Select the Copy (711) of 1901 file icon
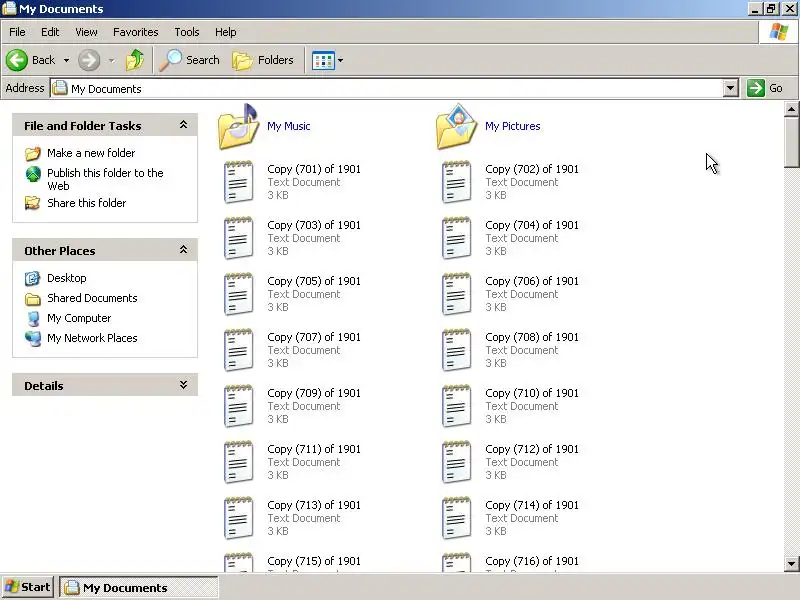Image resolution: width=800 pixels, height=600 pixels. click(x=238, y=463)
